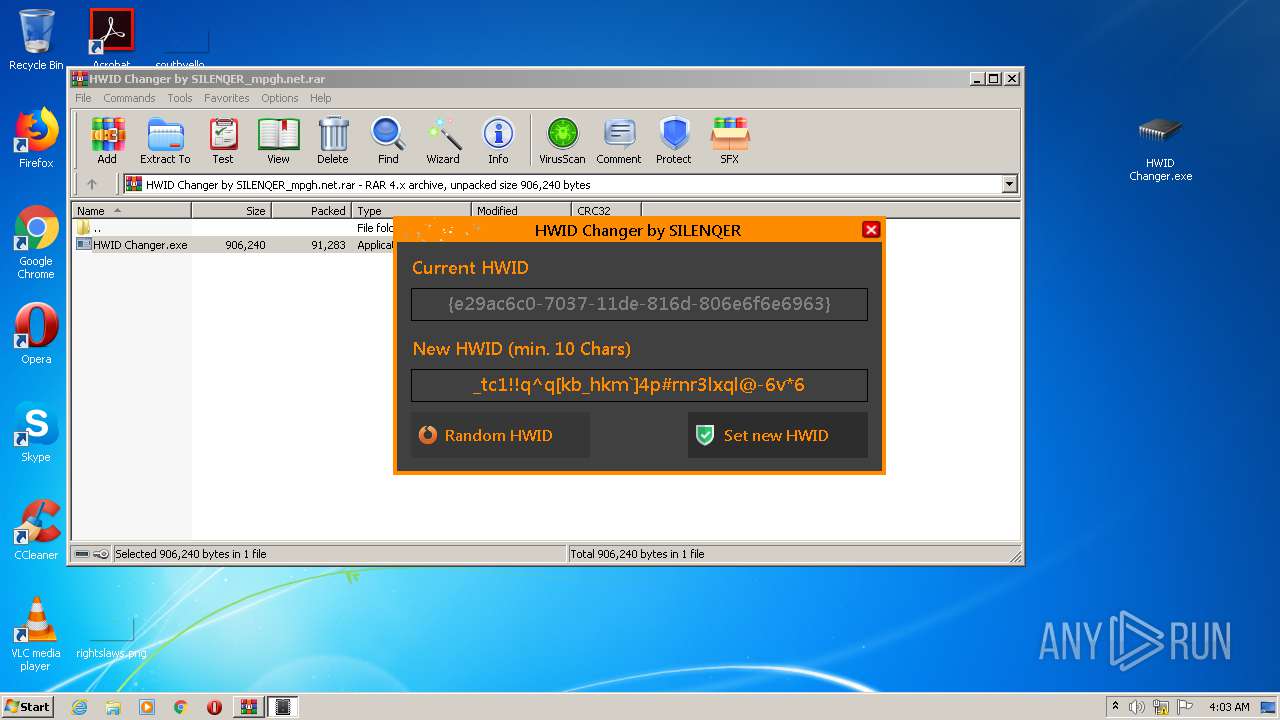
Task: Sort file list by Name column
Action: 131,210
